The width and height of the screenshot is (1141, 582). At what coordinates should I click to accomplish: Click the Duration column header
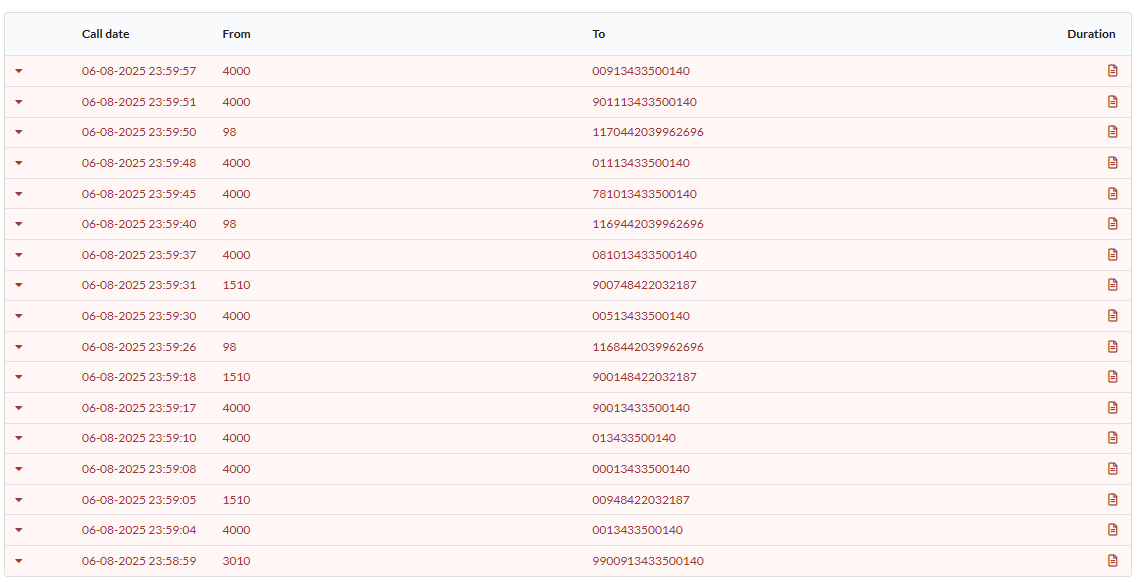tap(1090, 34)
